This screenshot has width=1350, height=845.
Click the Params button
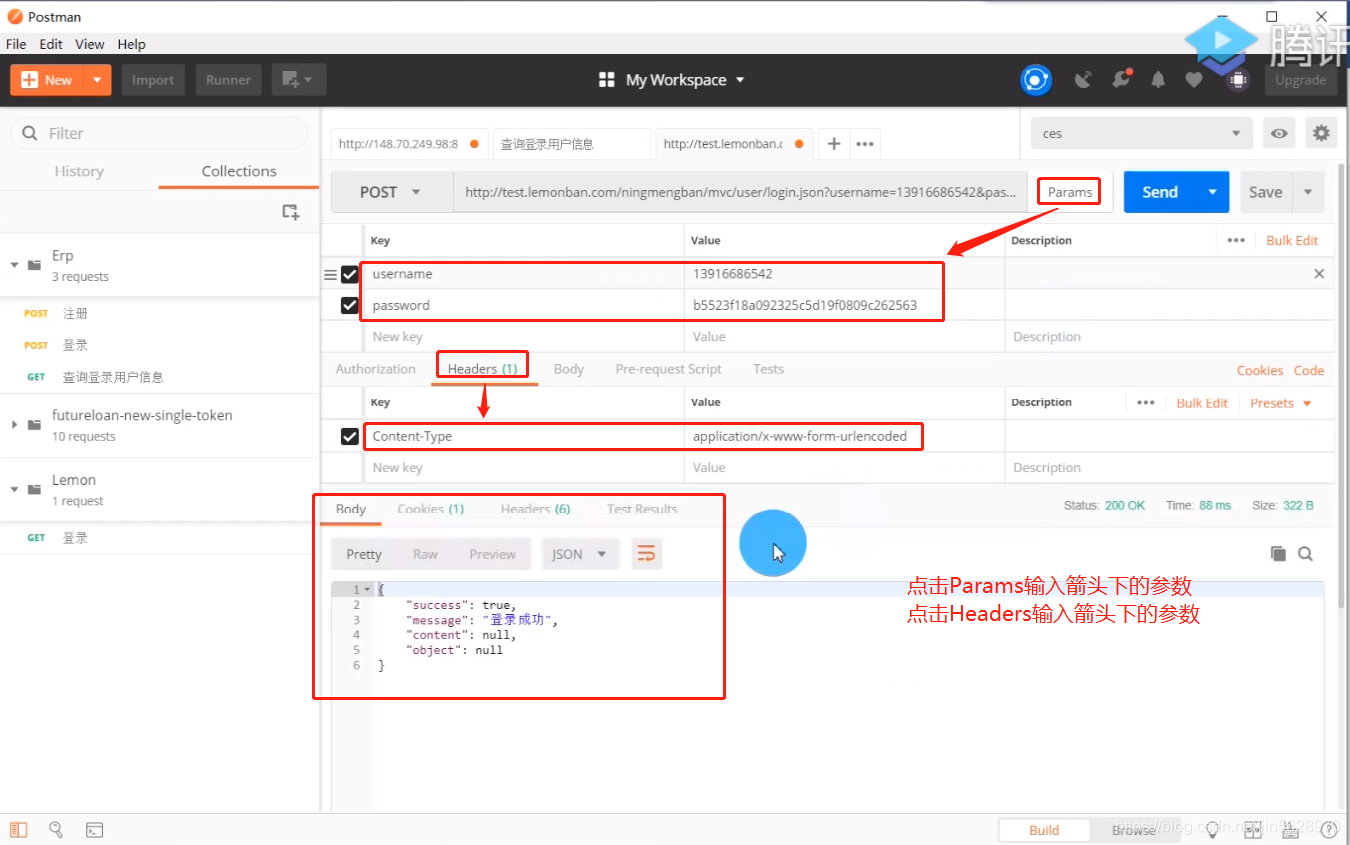pyautogui.click(x=1069, y=192)
